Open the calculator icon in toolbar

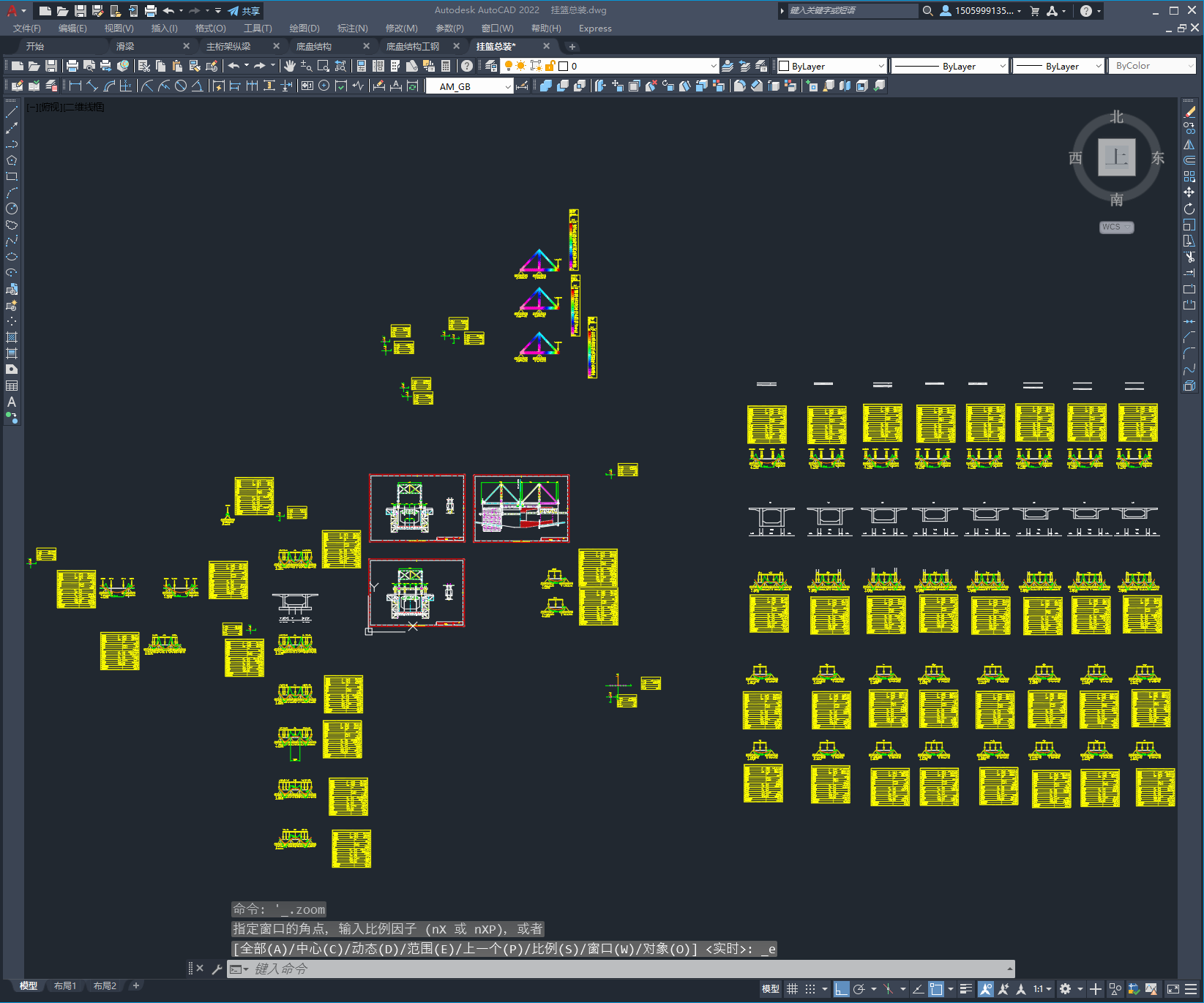[x=446, y=66]
